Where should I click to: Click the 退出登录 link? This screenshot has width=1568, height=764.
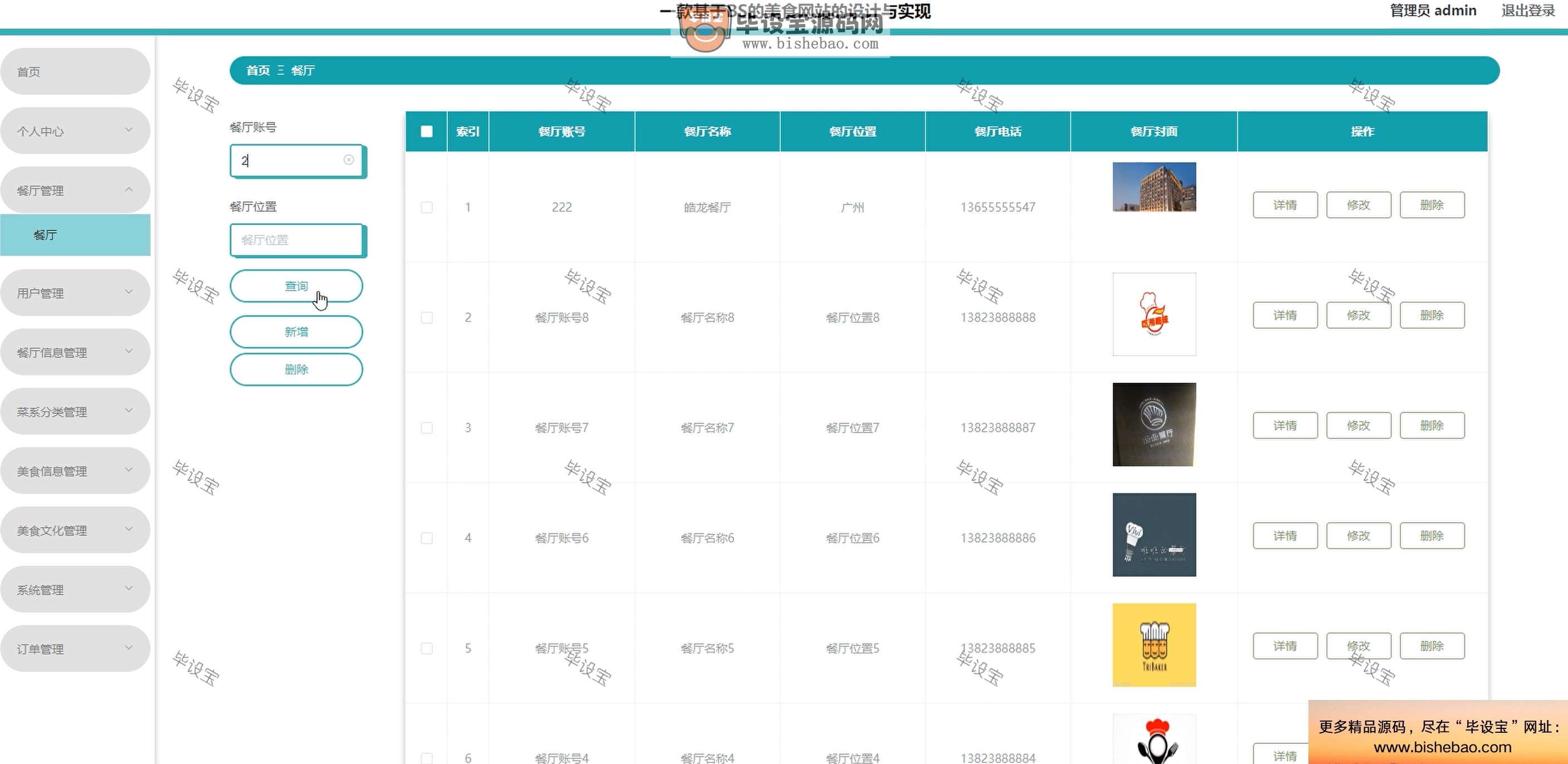coord(1527,11)
